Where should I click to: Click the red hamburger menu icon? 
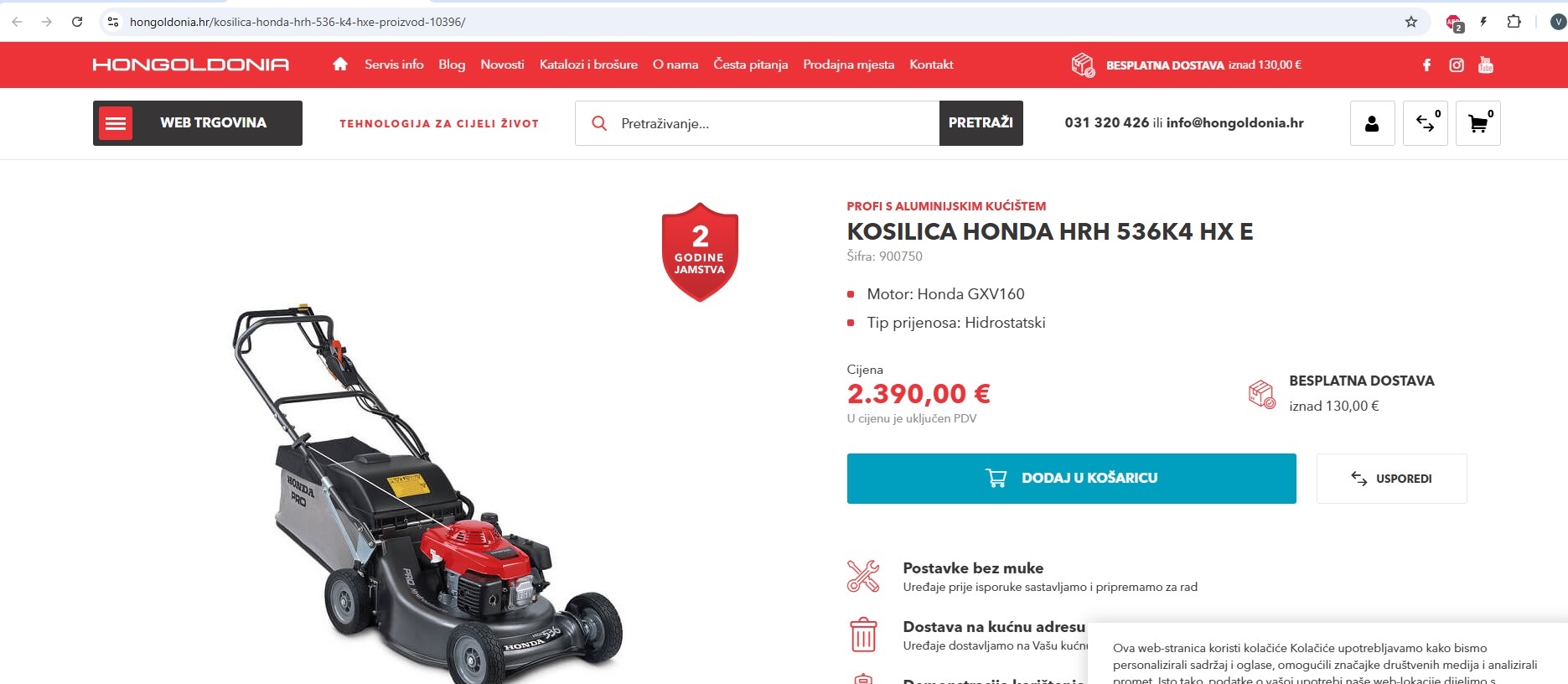click(x=116, y=123)
